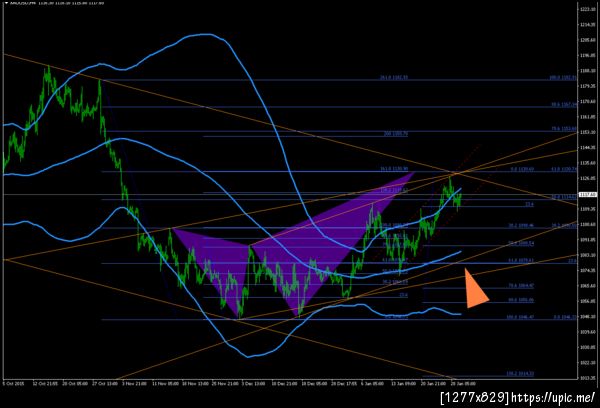Click the 6 Jan 05:00 time-axis label
The height and width of the screenshot is (408, 600).
pos(372,383)
